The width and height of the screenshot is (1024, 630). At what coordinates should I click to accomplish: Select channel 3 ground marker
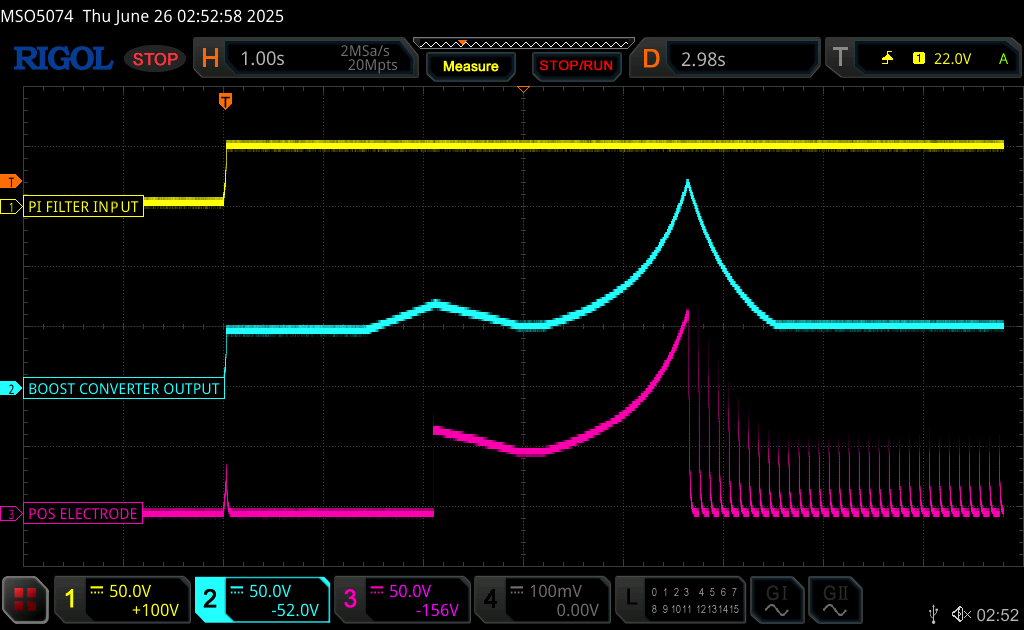[11, 514]
